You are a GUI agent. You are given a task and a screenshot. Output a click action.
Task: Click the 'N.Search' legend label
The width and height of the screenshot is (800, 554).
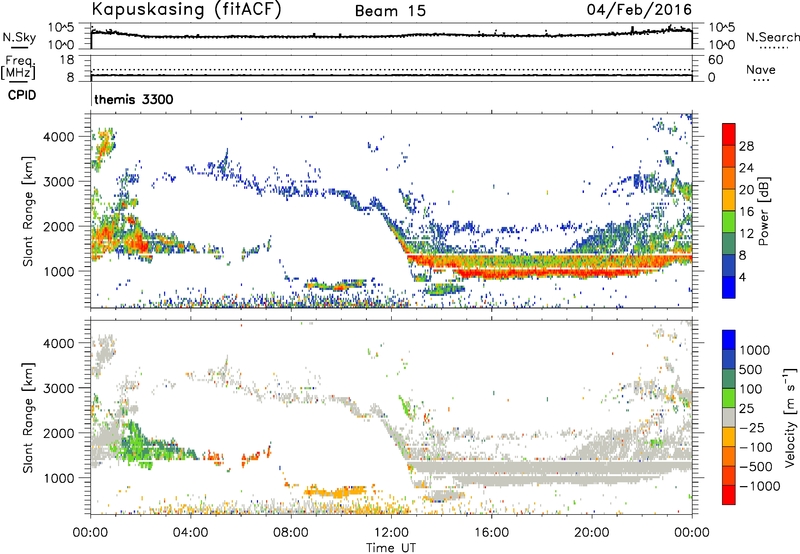[x=772, y=37]
